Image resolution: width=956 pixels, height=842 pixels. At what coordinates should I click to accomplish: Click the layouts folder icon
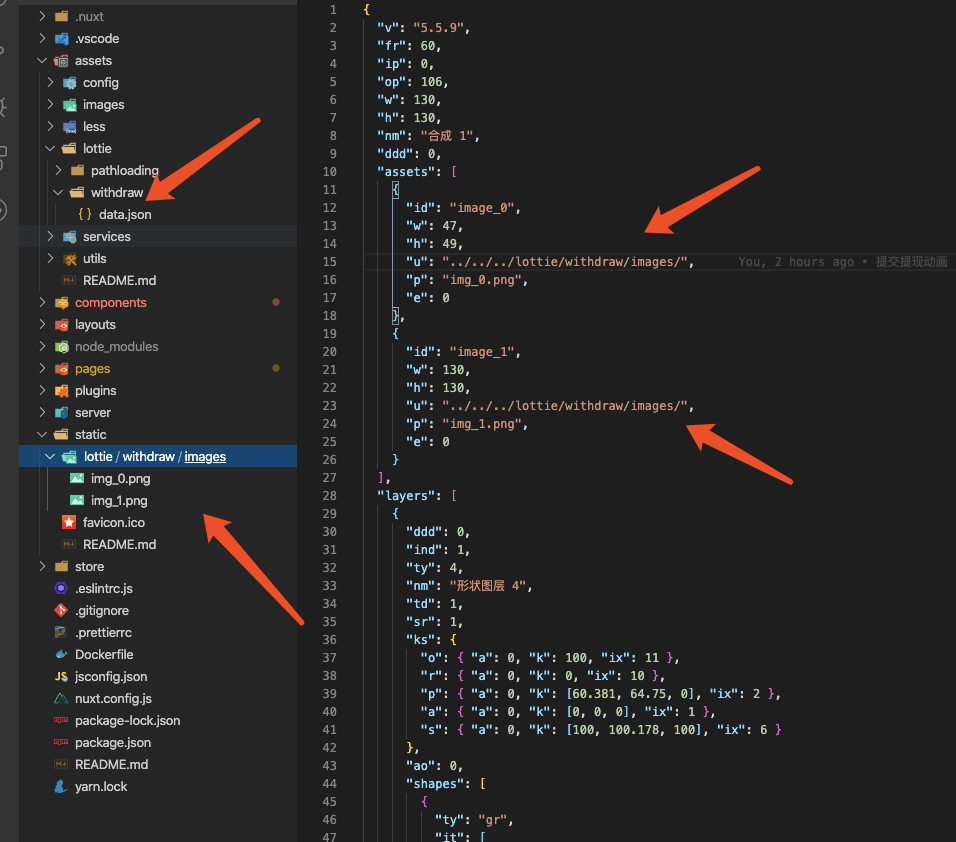(62, 324)
